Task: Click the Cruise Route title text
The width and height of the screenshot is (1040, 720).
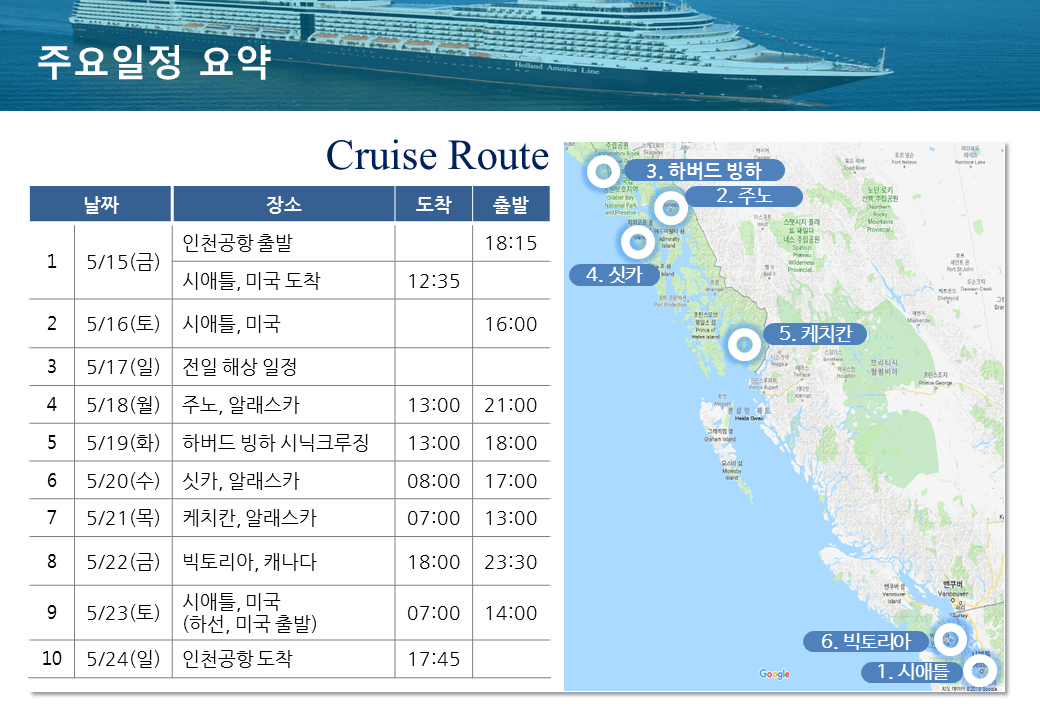Action: click(438, 156)
